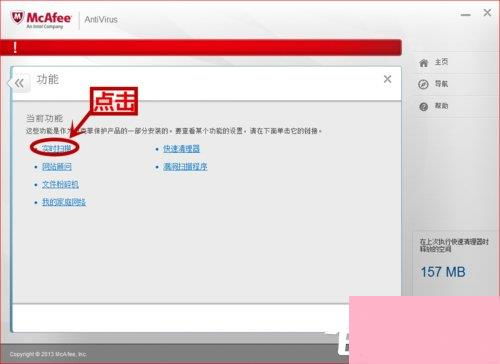Click the 157 MB freed-space value

[443, 272]
